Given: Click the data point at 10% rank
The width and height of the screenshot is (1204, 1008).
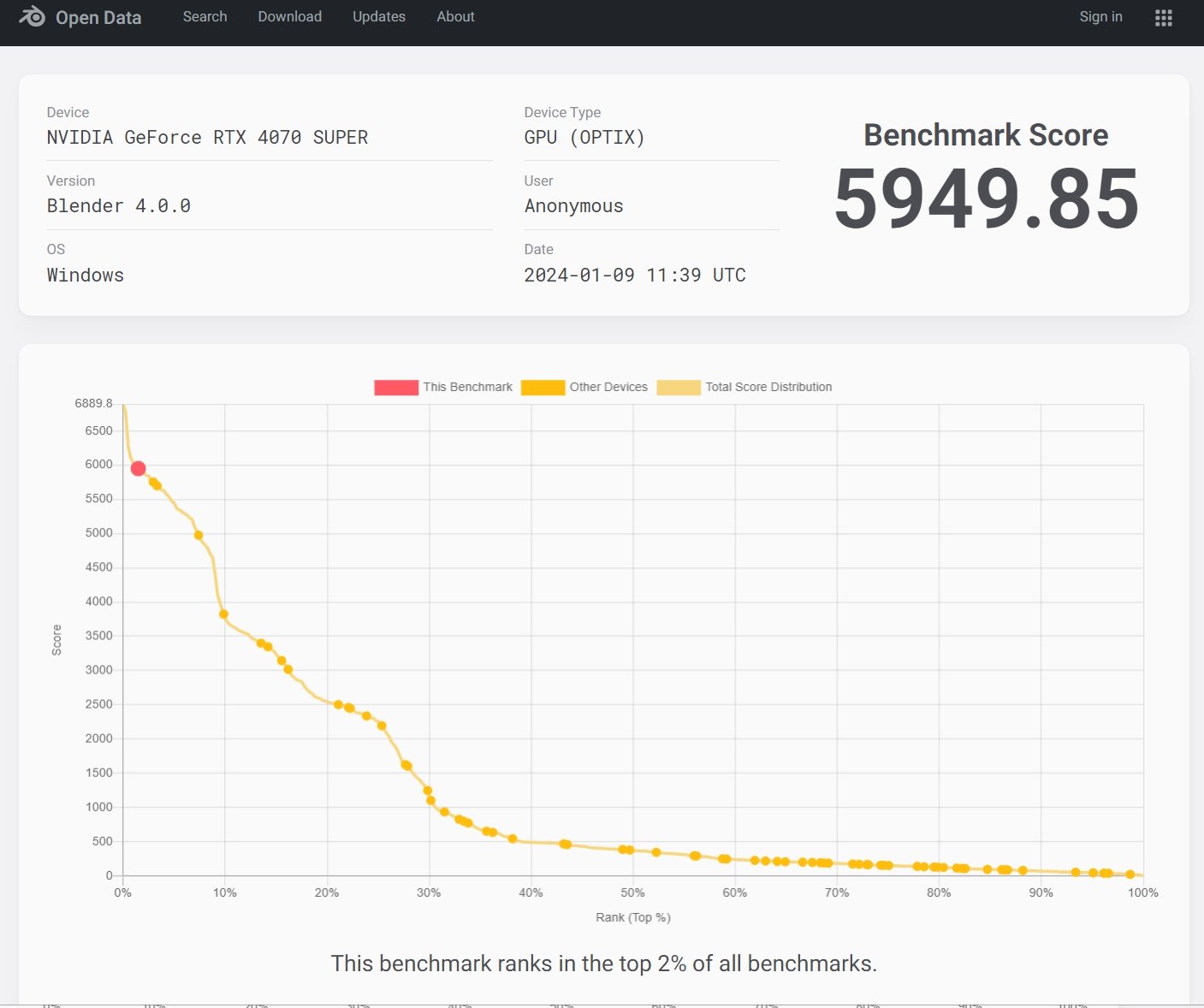Looking at the screenshot, I should [x=223, y=614].
